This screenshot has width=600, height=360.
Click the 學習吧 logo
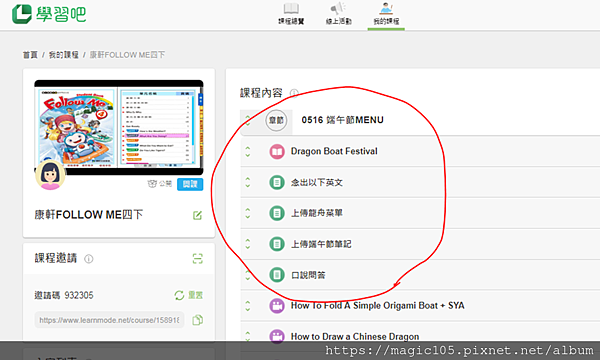pos(49,15)
